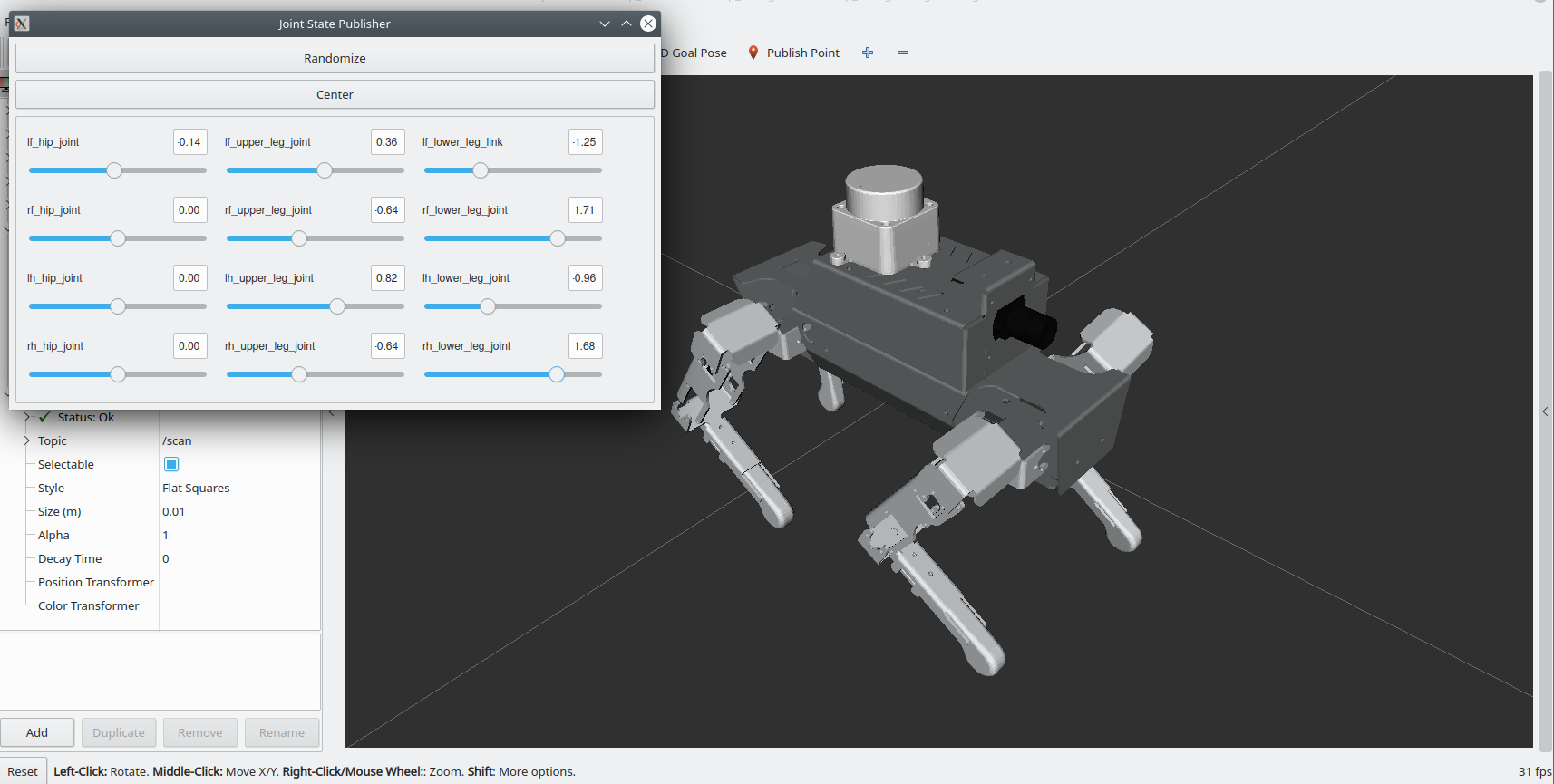Select the Style property row label
Image resolution: width=1554 pixels, height=784 pixels.
[51, 488]
